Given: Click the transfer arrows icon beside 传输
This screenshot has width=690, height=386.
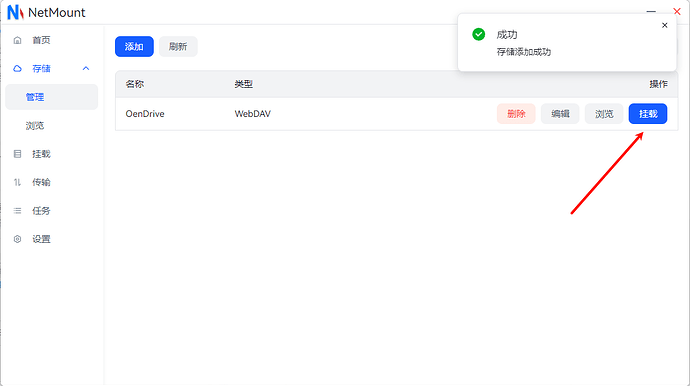Looking at the screenshot, I should [x=17, y=182].
